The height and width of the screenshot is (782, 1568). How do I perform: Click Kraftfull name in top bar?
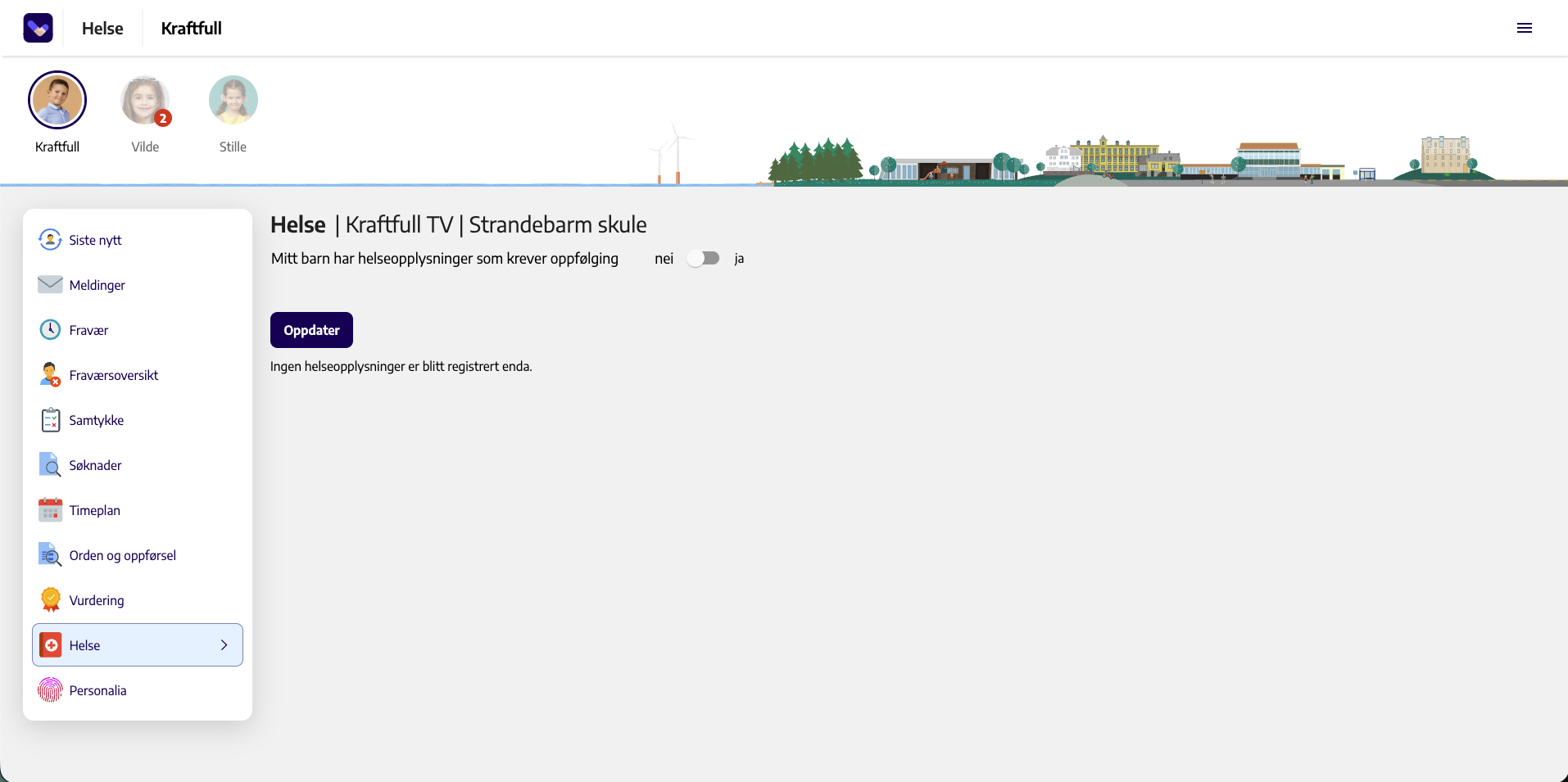(x=191, y=28)
